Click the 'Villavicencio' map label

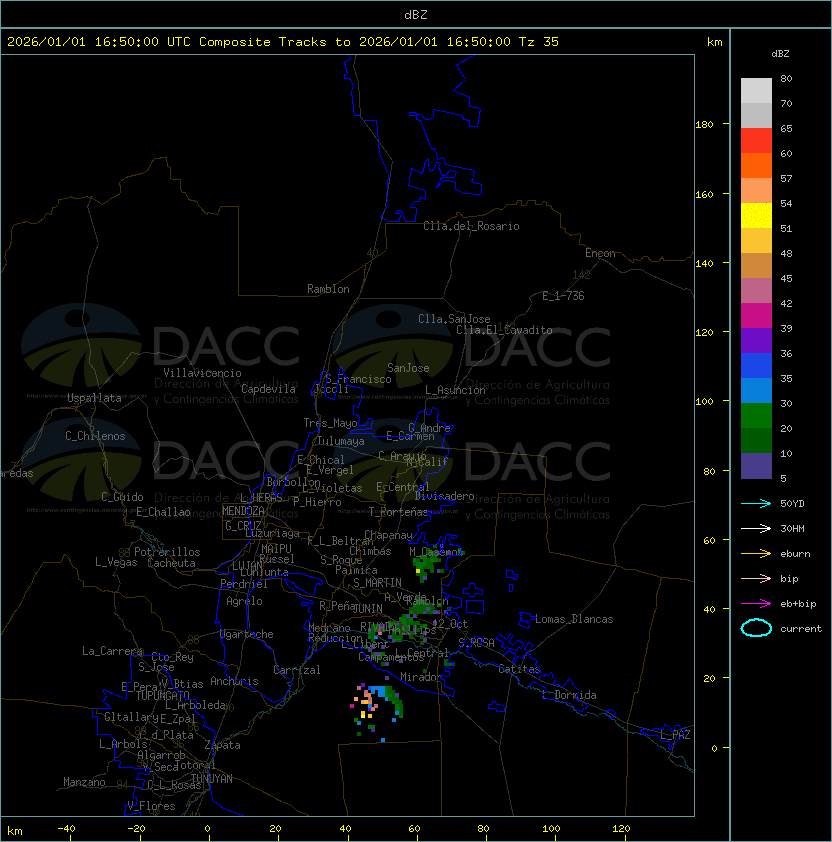click(x=202, y=373)
